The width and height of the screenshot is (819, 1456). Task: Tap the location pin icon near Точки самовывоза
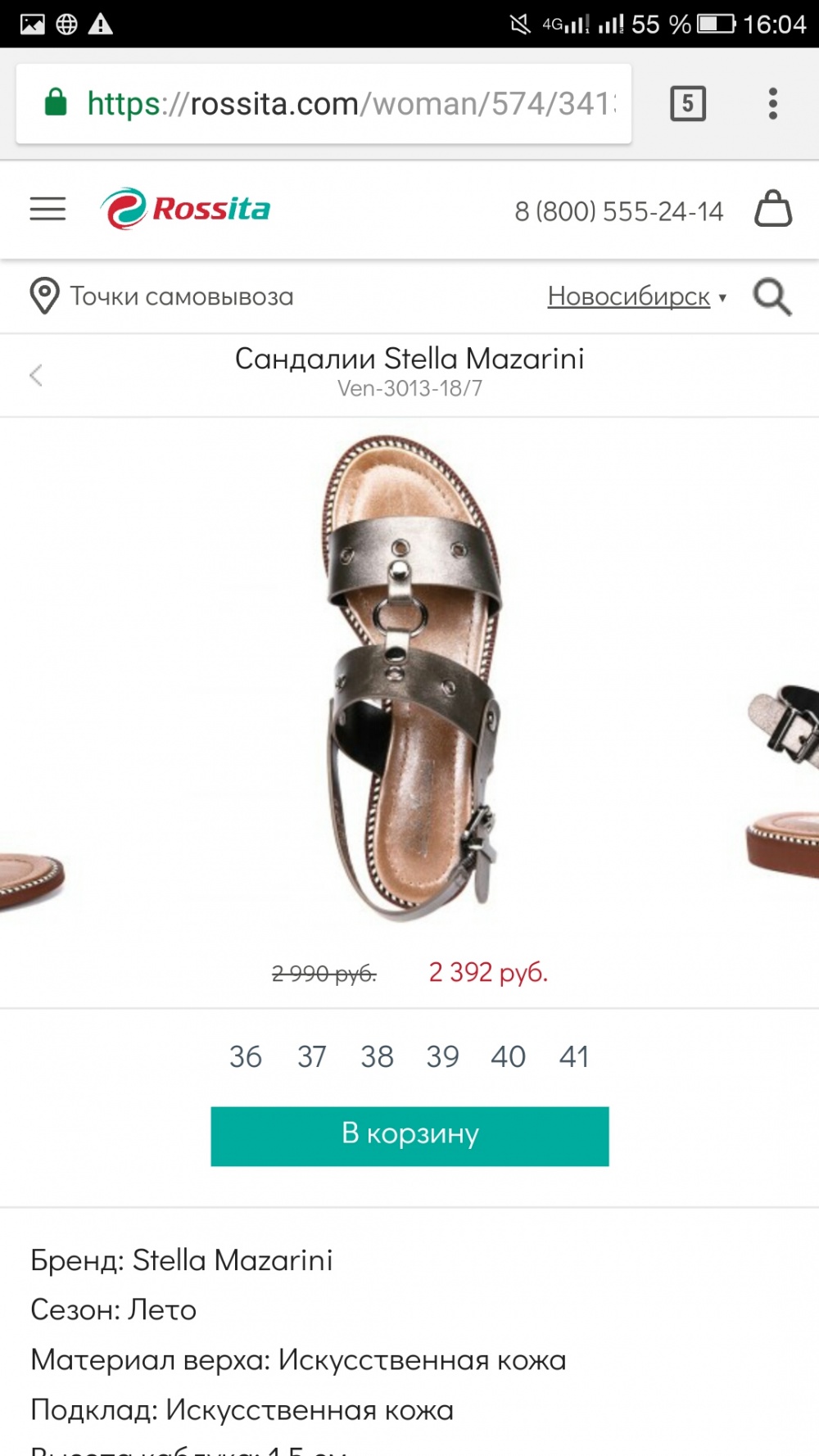[x=41, y=296]
